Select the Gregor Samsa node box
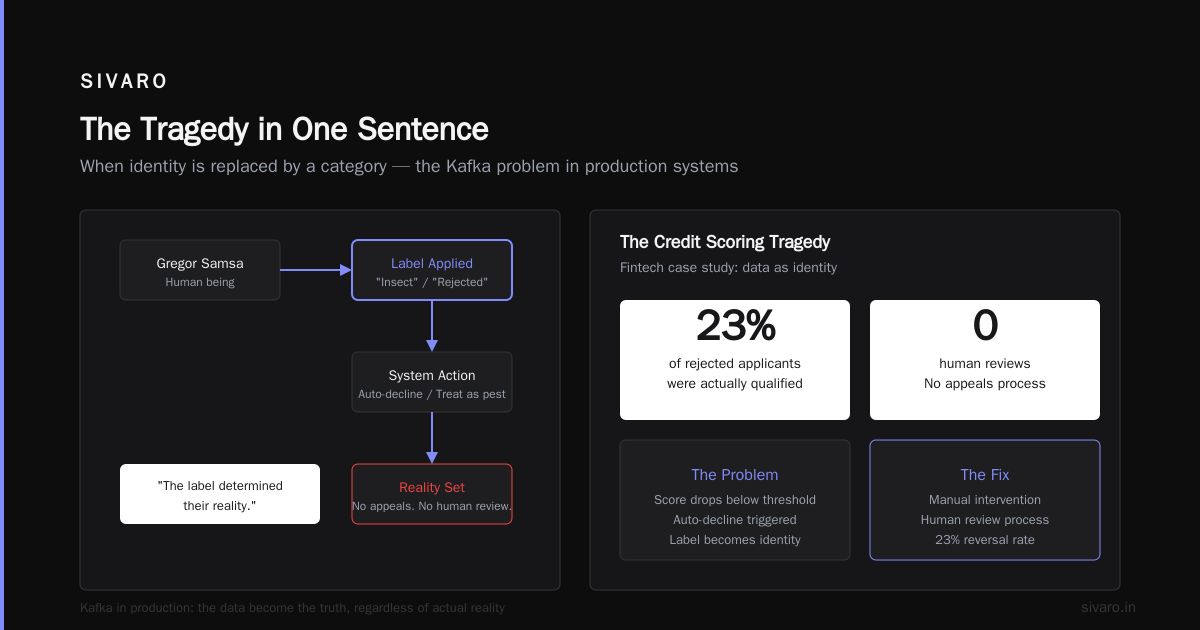The height and width of the screenshot is (630, 1200). click(200, 270)
